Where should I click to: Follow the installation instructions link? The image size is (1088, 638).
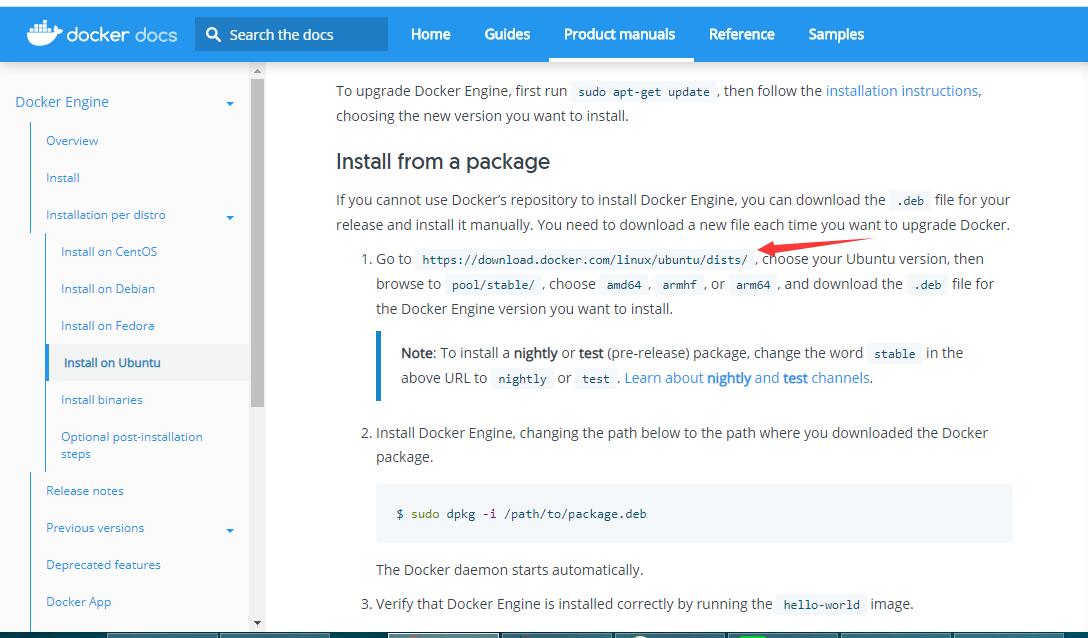pyautogui.click(x=902, y=91)
